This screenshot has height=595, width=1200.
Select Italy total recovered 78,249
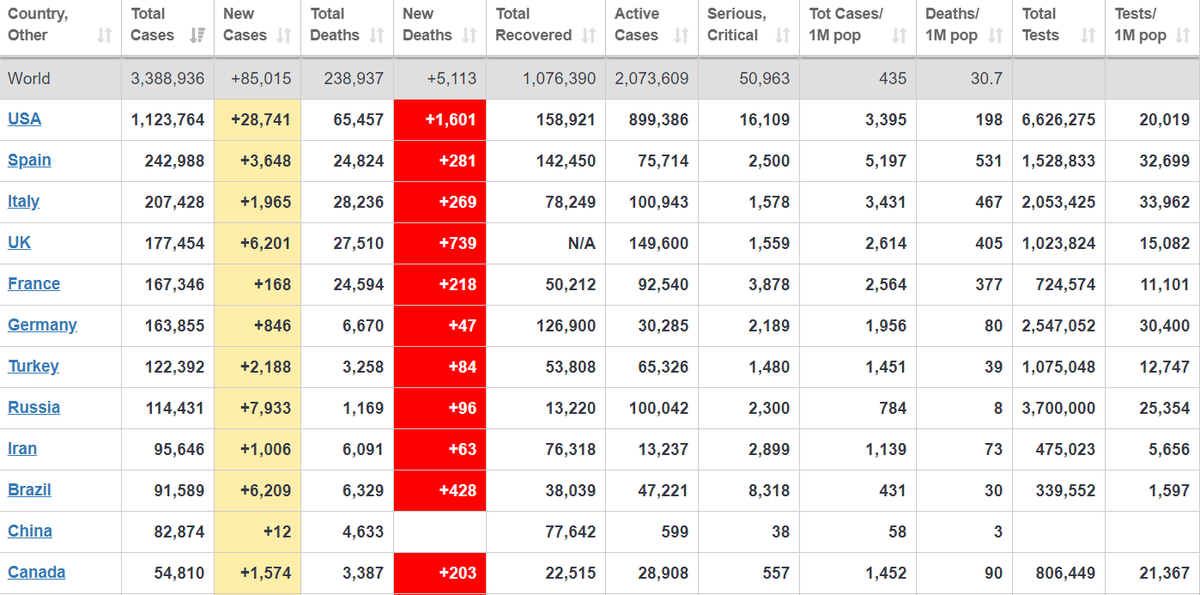[x=572, y=201]
